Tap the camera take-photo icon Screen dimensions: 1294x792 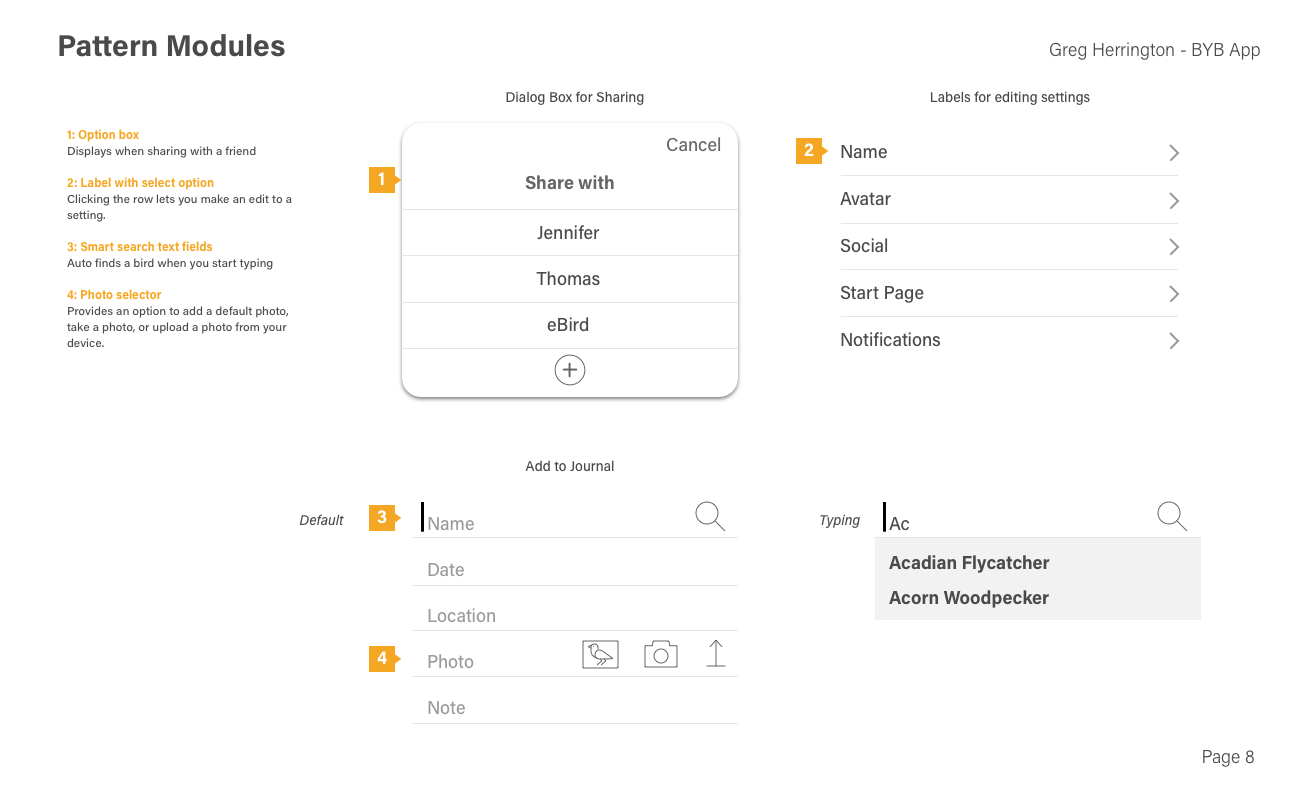pyautogui.click(x=661, y=654)
